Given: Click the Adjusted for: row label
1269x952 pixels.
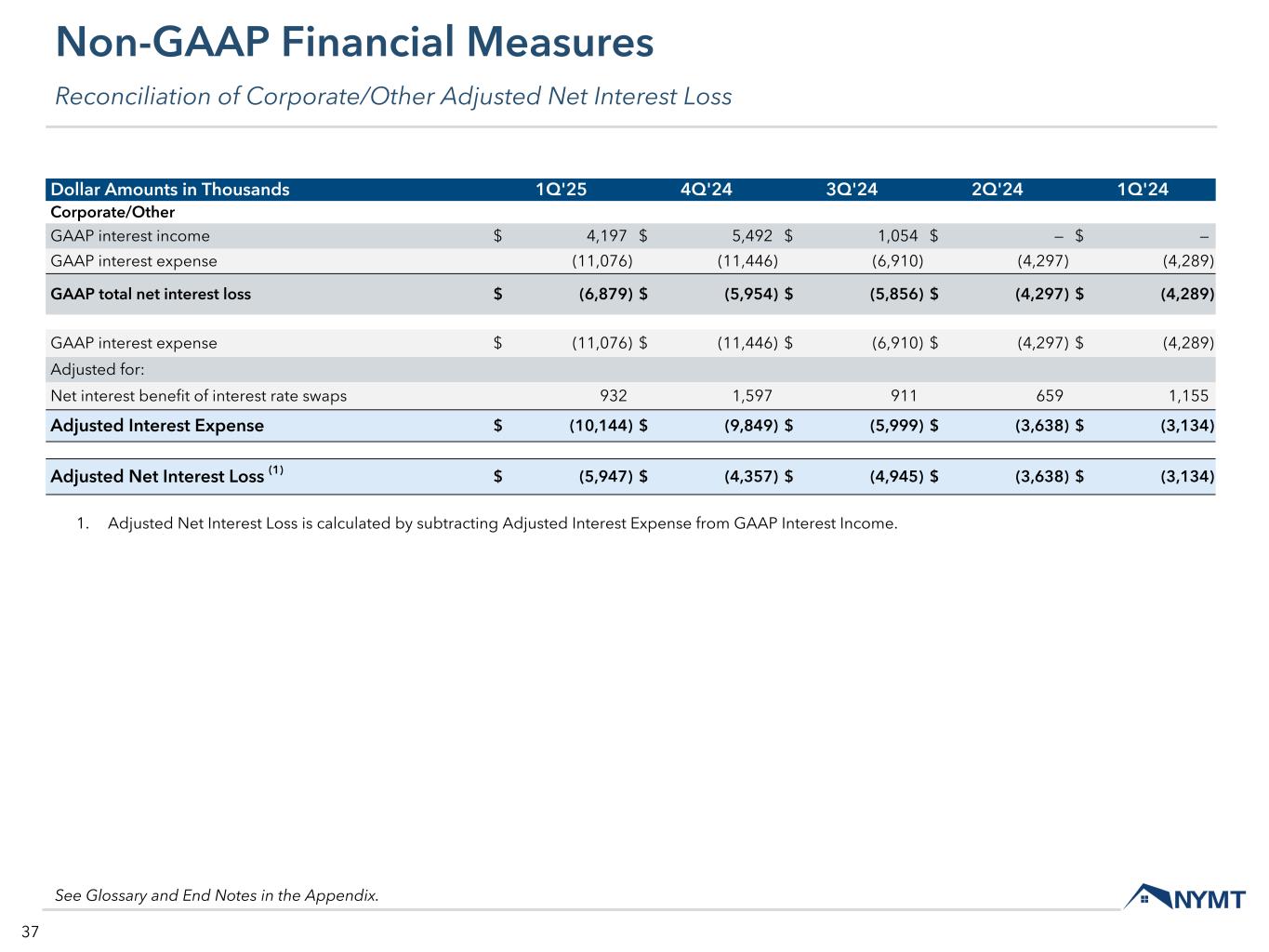Looking at the screenshot, I should tap(98, 370).
